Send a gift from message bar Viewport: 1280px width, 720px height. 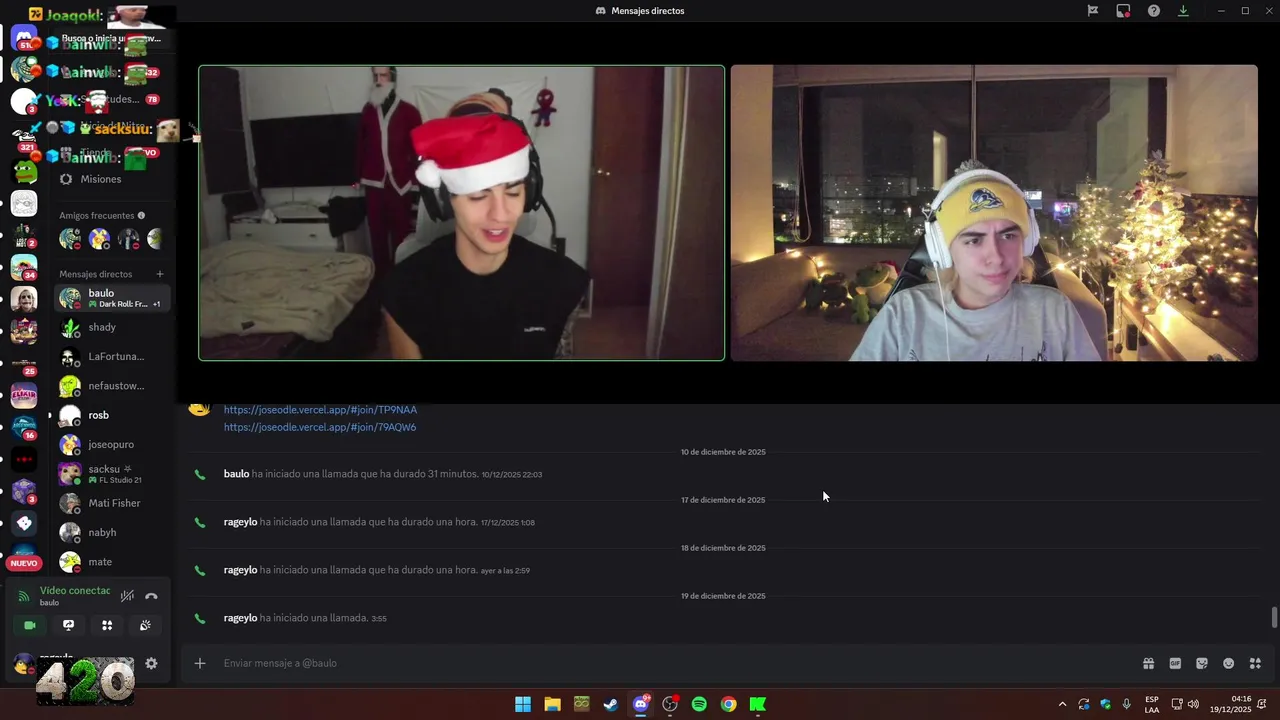tap(1149, 663)
